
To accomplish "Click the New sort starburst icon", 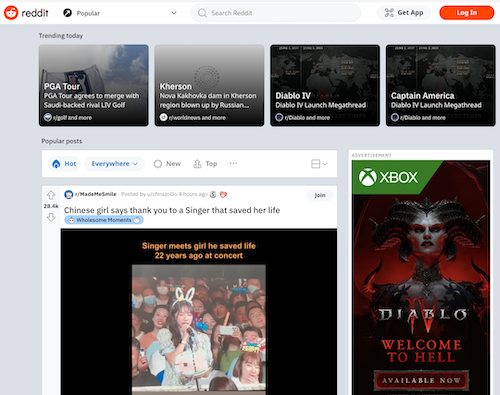I will (158, 164).
